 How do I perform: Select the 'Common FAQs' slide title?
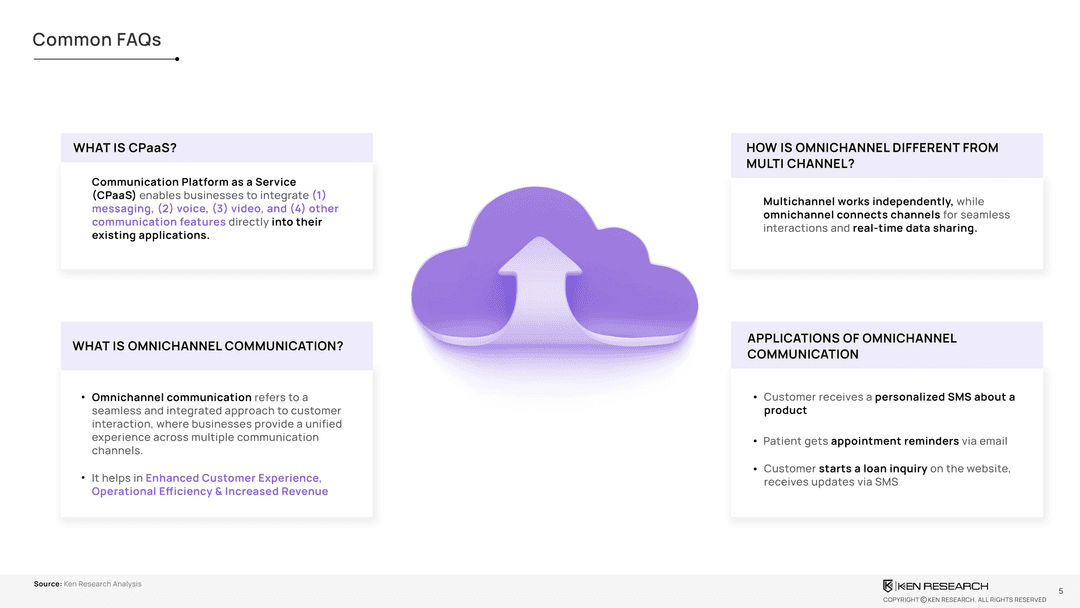96,40
